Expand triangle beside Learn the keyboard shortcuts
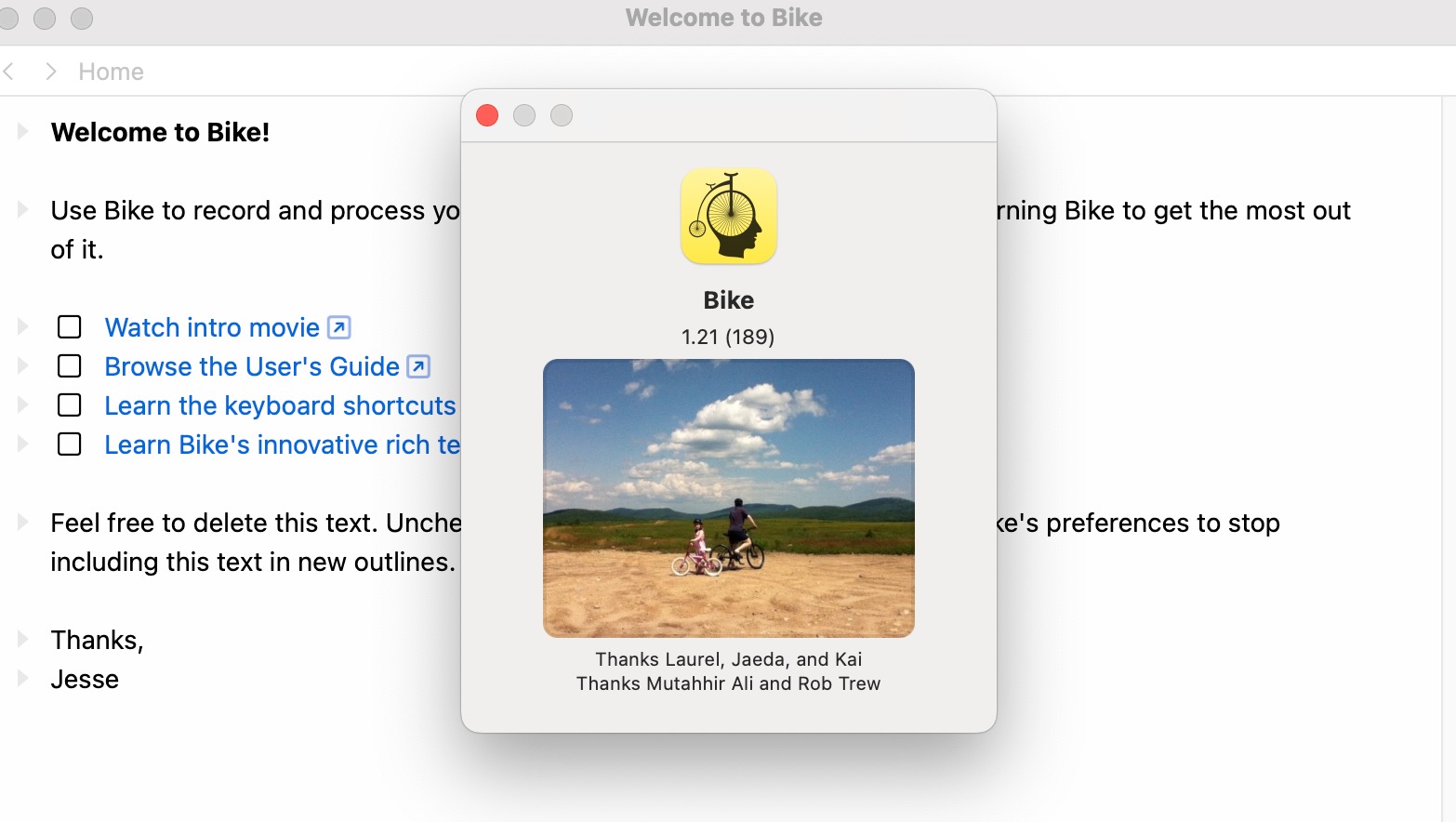 pyautogui.click(x=23, y=404)
